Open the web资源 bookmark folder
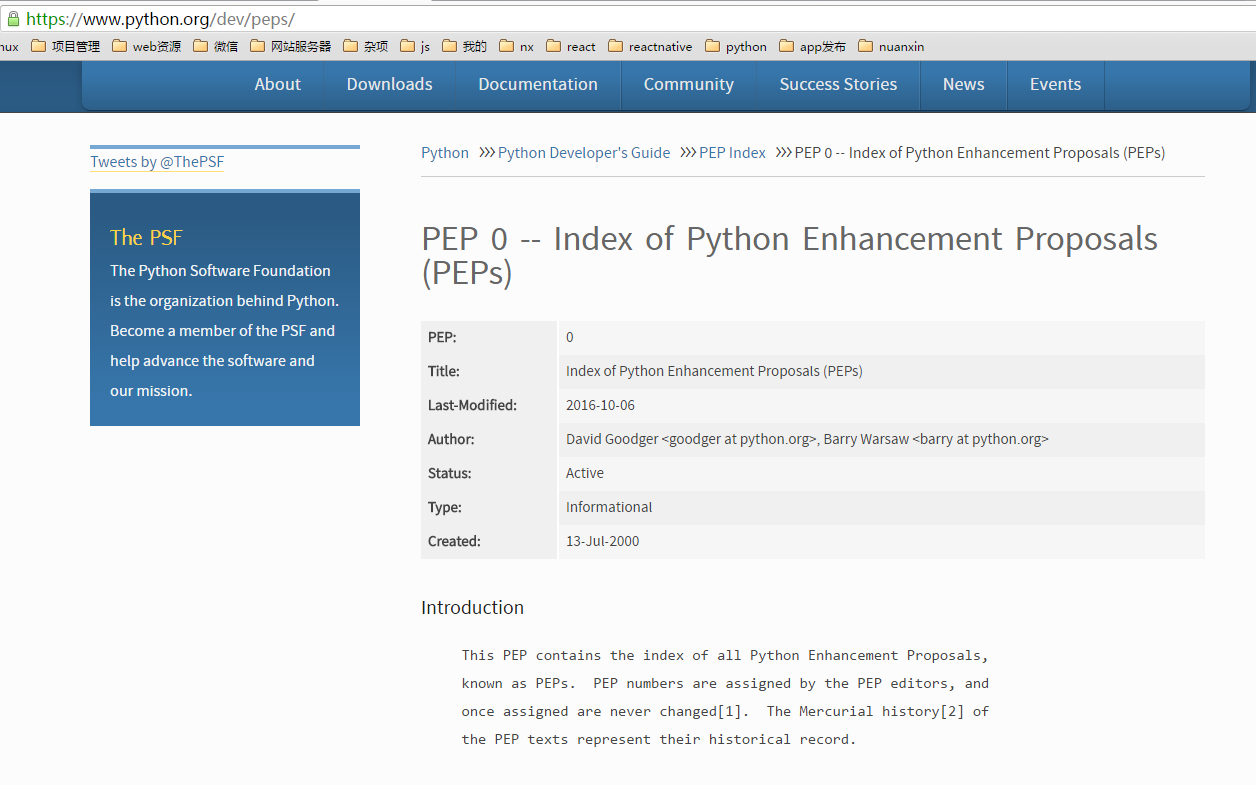The height and width of the screenshot is (785, 1256). point(146,46)
